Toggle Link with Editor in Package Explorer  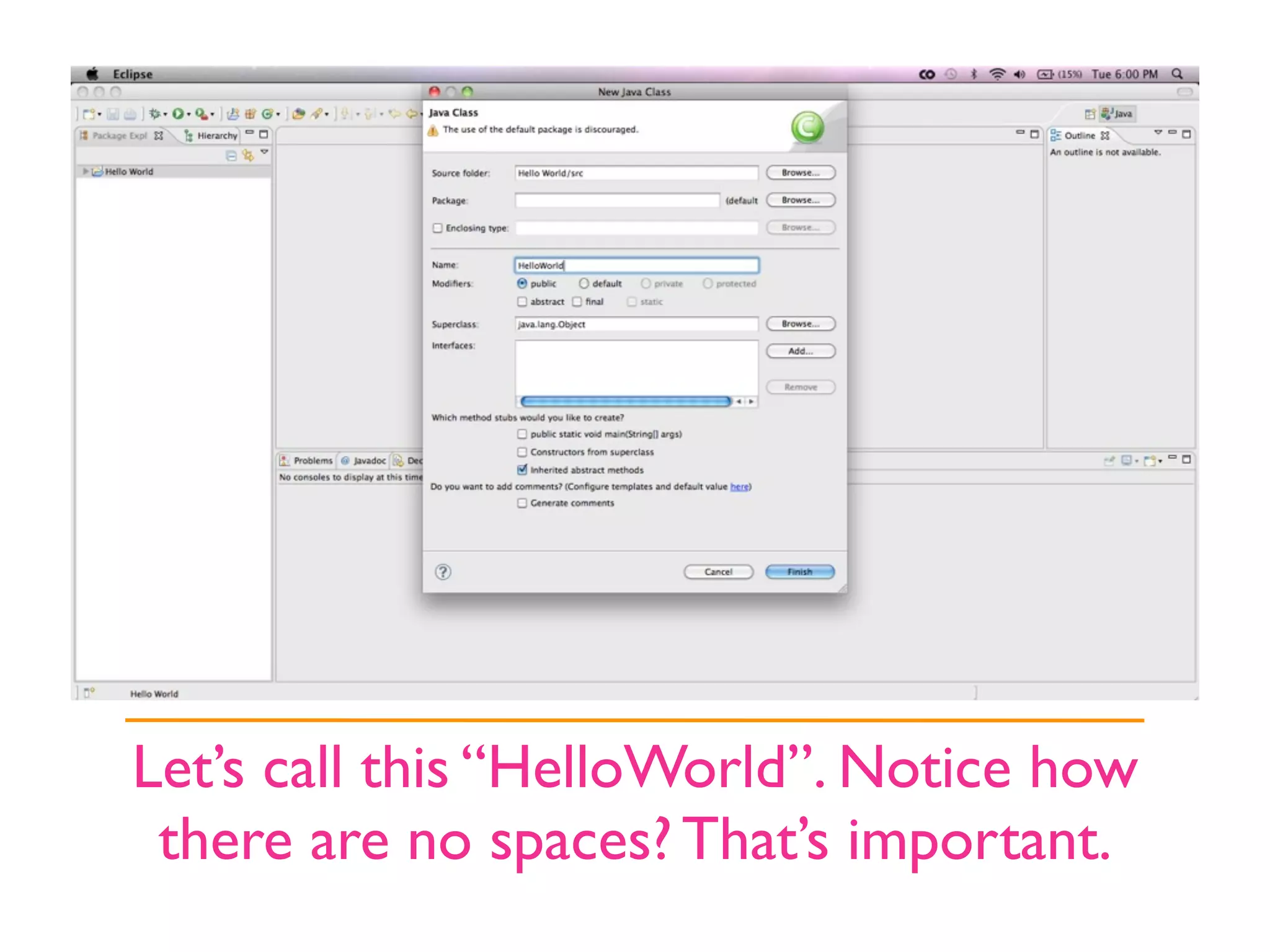coord(248,156)
